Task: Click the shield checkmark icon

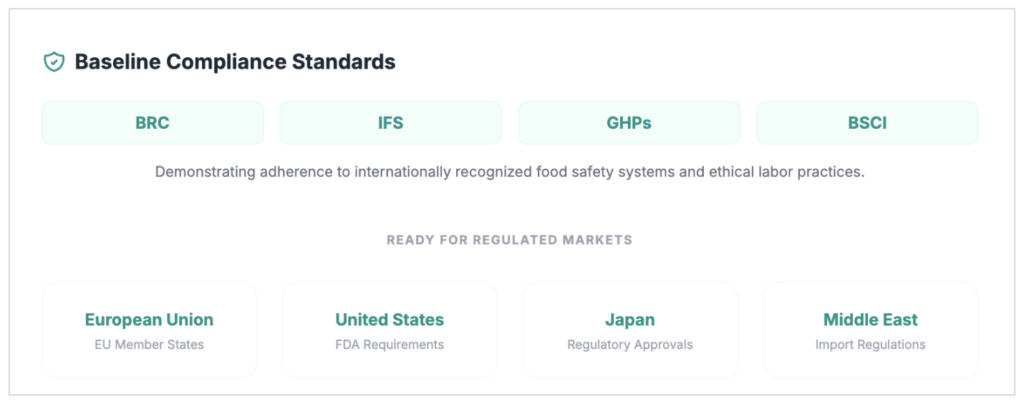Action: [x=53, y=62]
